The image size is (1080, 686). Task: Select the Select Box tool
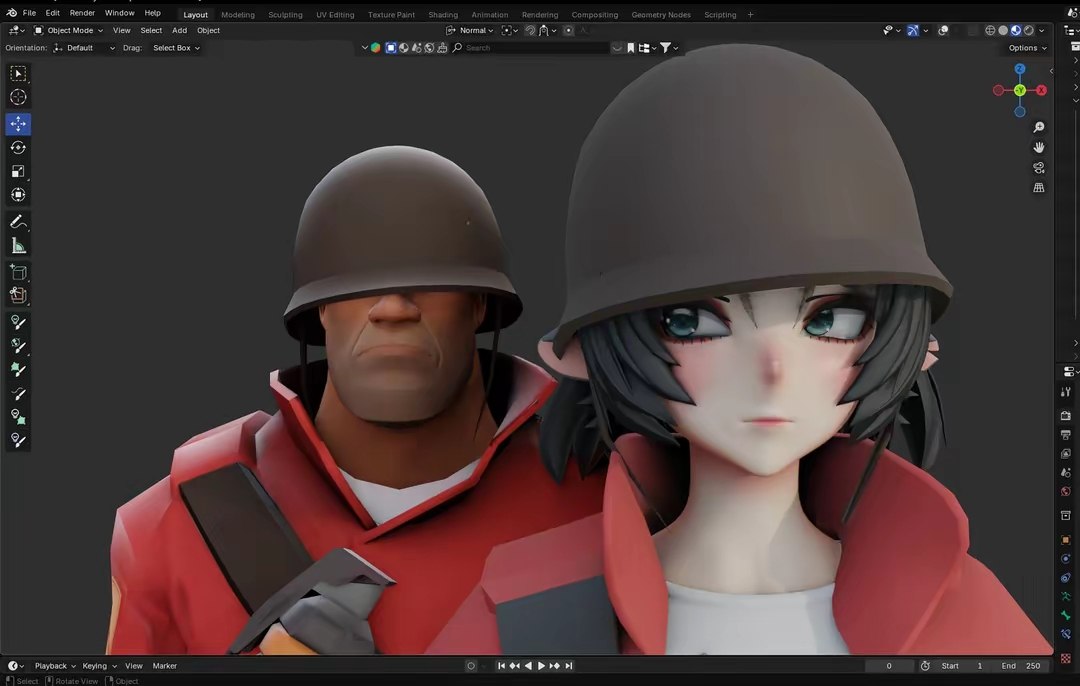tap(19, 74)
